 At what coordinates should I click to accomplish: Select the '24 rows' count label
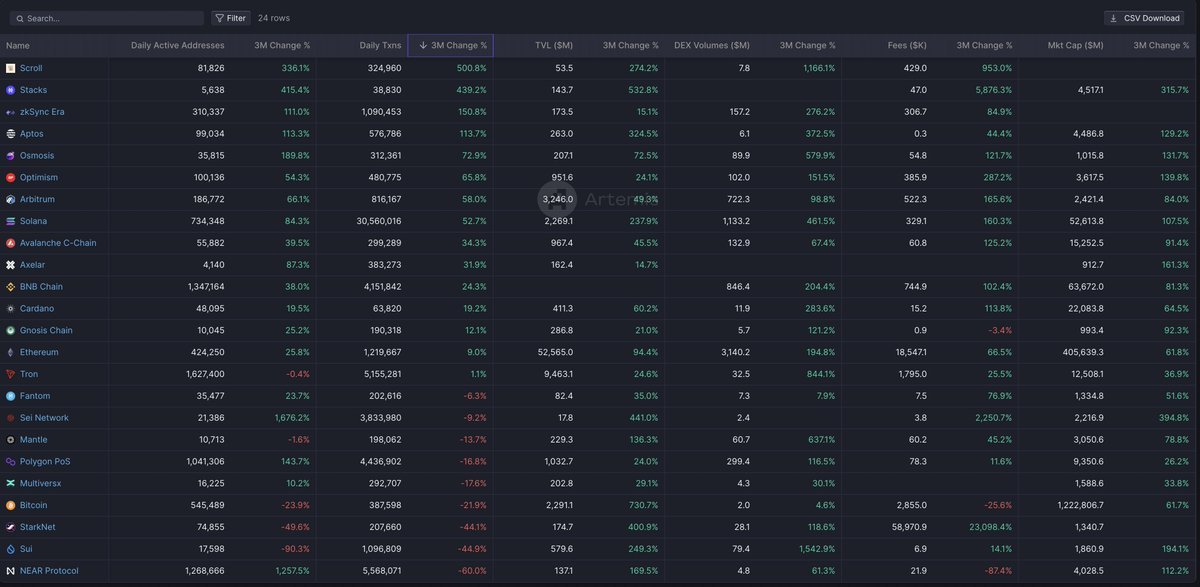coord(273,18)
